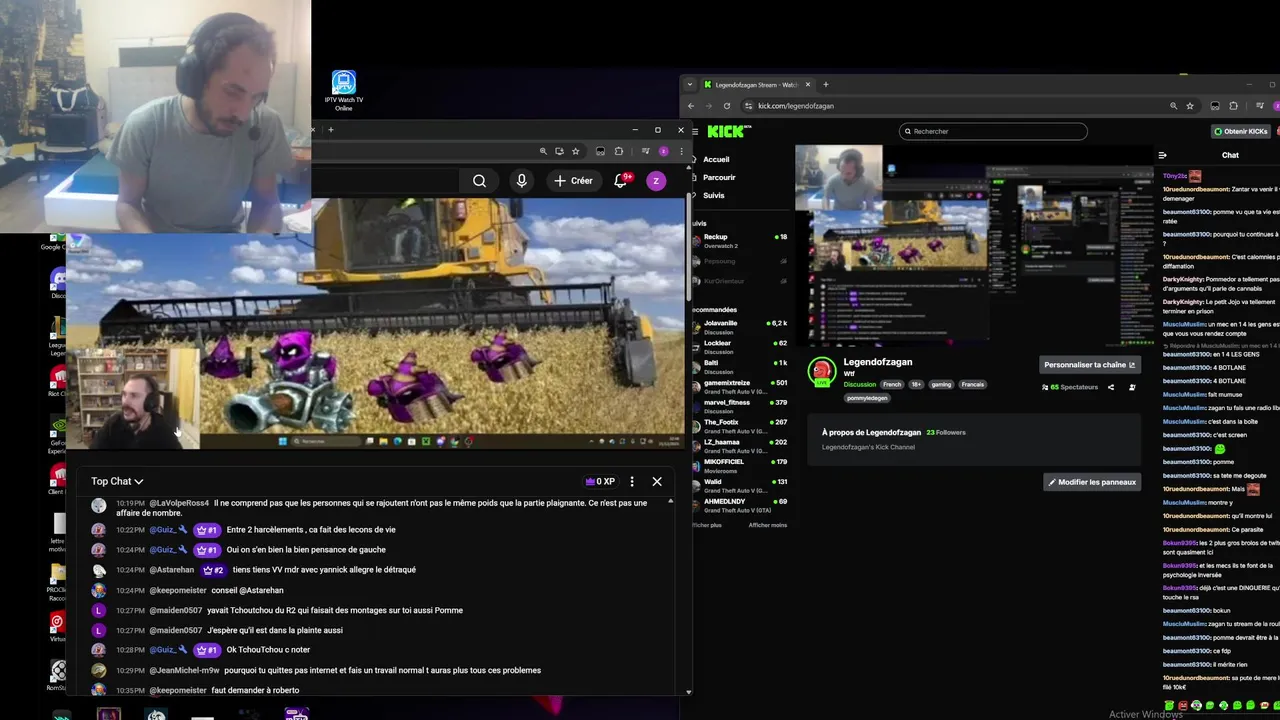Click the pommyledegen tag chip
Screen dimensions: 1280x720
click(867, 398)
